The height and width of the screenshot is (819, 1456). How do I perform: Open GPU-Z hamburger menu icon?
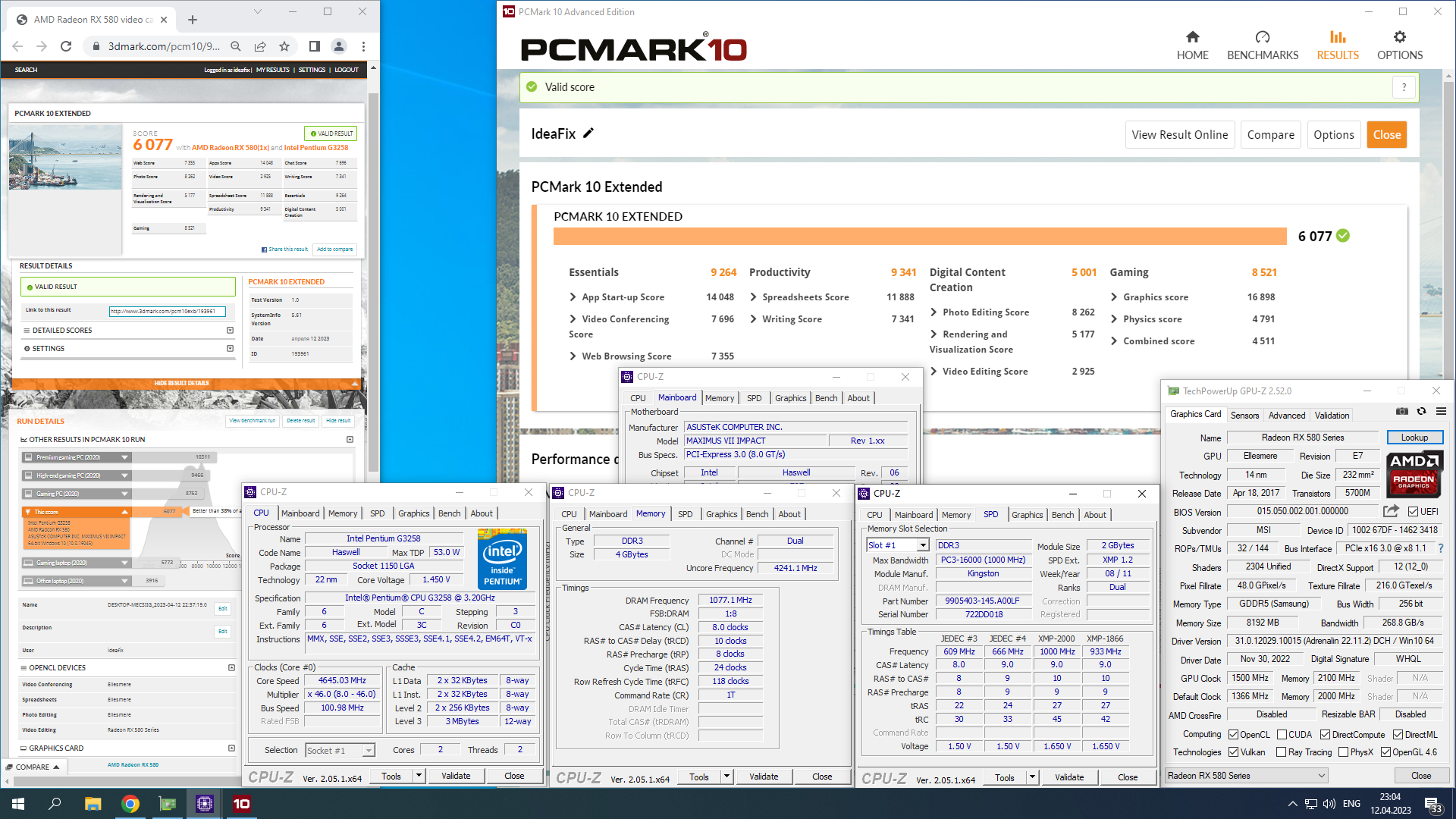tap(1441, 411)
